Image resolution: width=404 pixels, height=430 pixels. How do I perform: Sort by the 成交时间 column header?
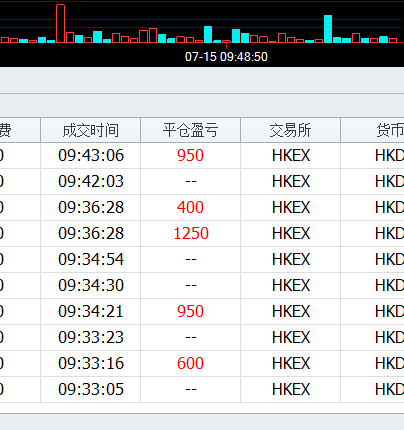pyautogui.click(x=90, y=130)
